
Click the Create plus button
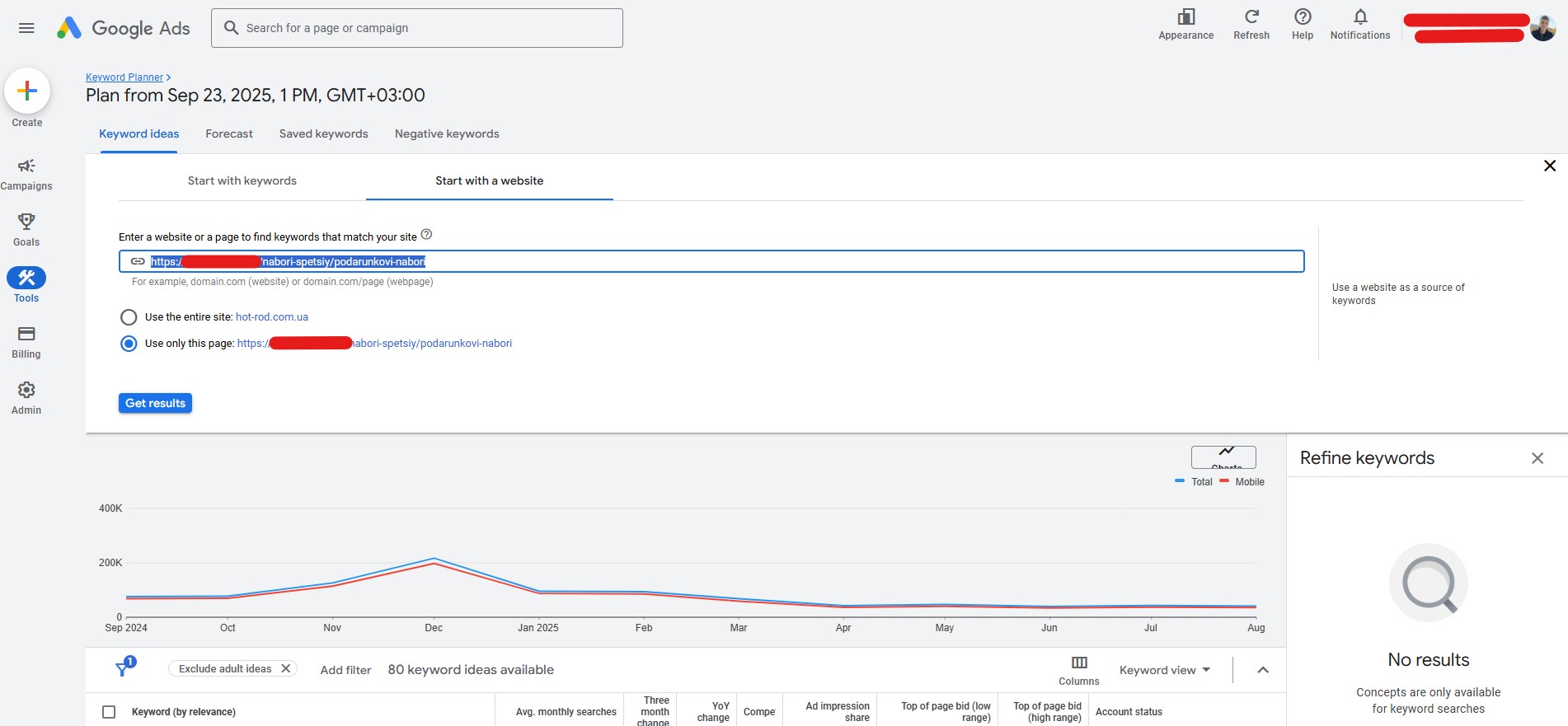pos(27,91)
